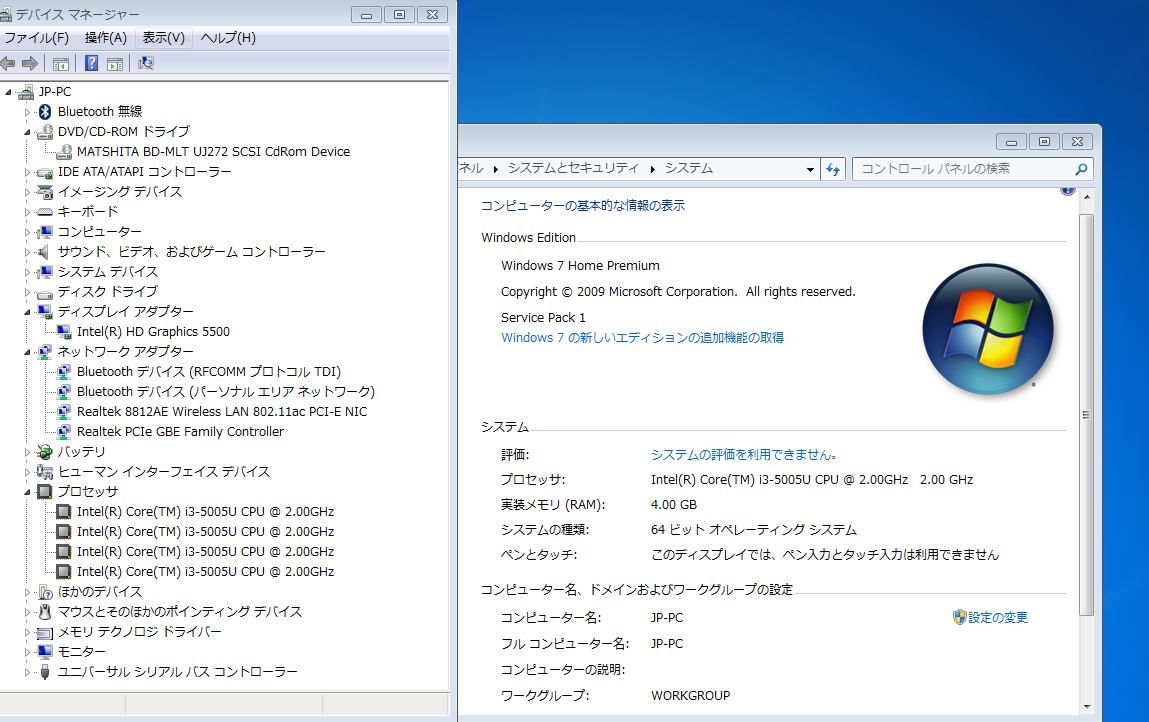Click the scroll down arrow in System window
Screen dimensions: 1149x722
click(1087, 707)
